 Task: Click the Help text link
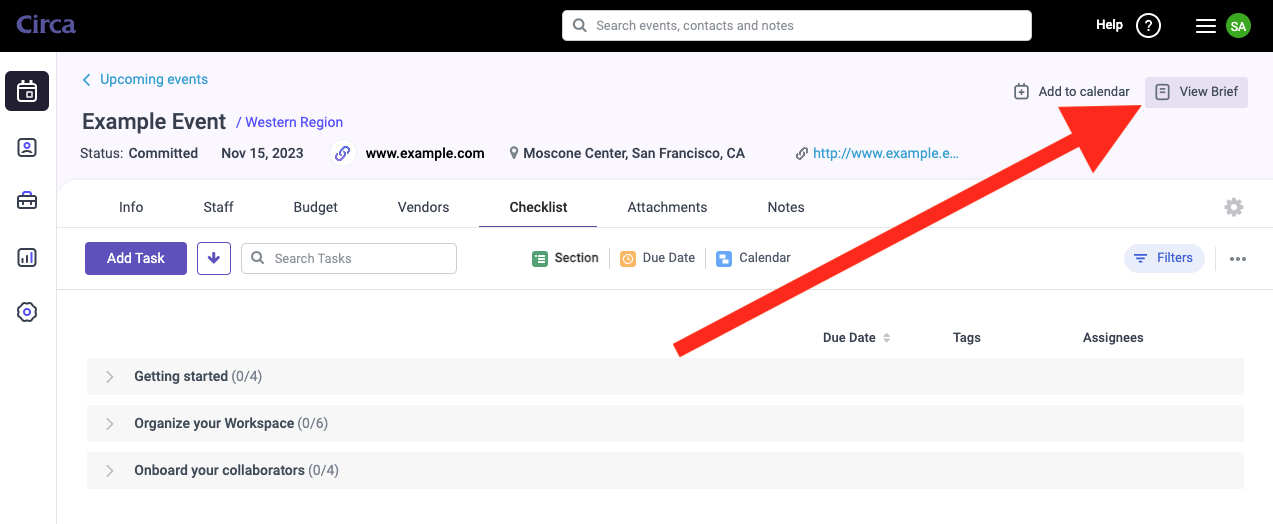1109,26
